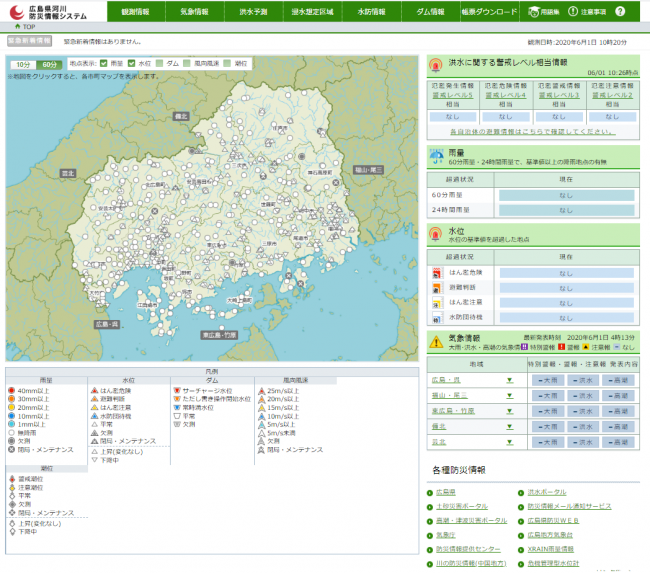Click the orange 避難判断 icon in 水位 table
650x573 pixels.
tap(437, 288)
